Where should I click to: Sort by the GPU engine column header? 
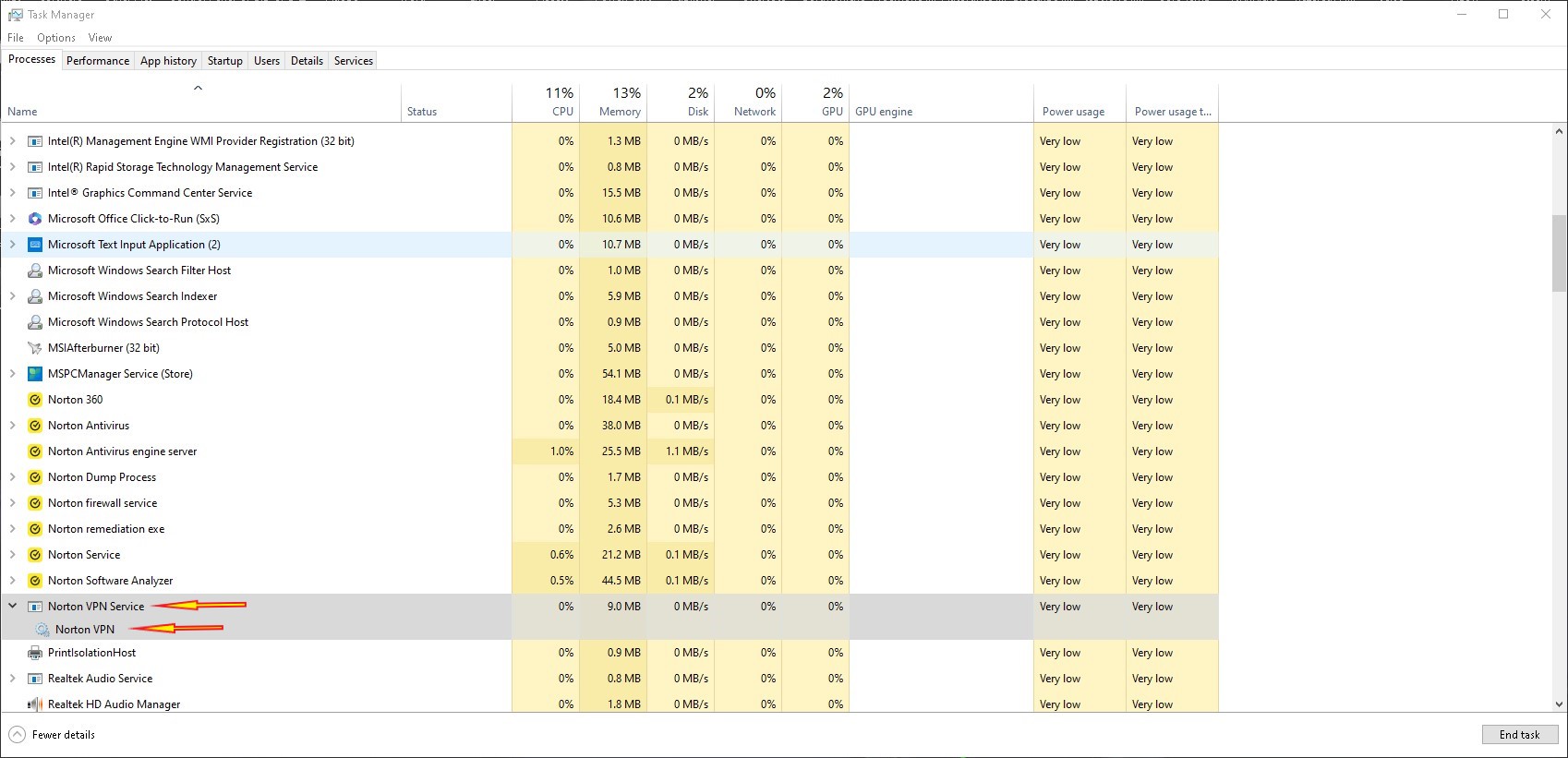click(941, 102)
